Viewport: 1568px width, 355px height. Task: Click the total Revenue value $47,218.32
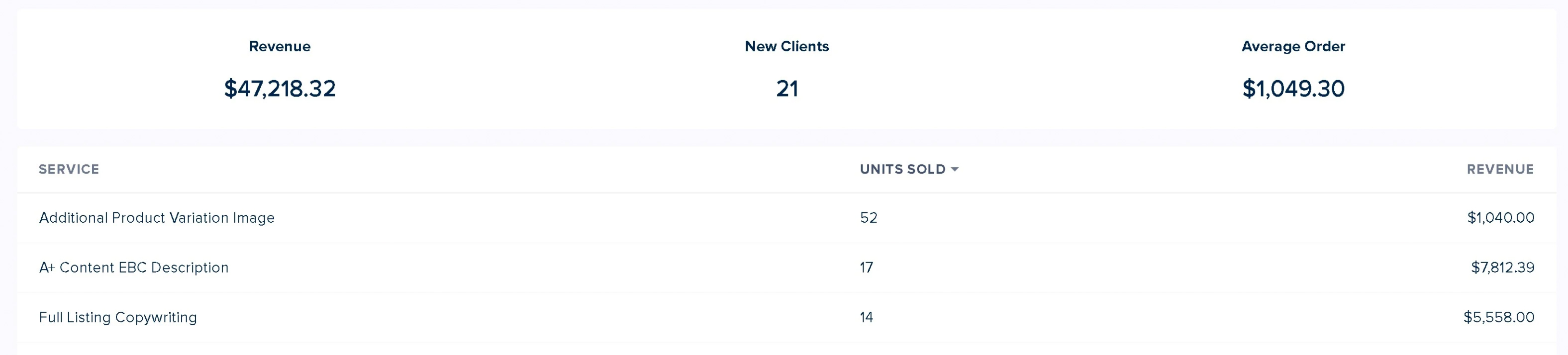point(280,89)
